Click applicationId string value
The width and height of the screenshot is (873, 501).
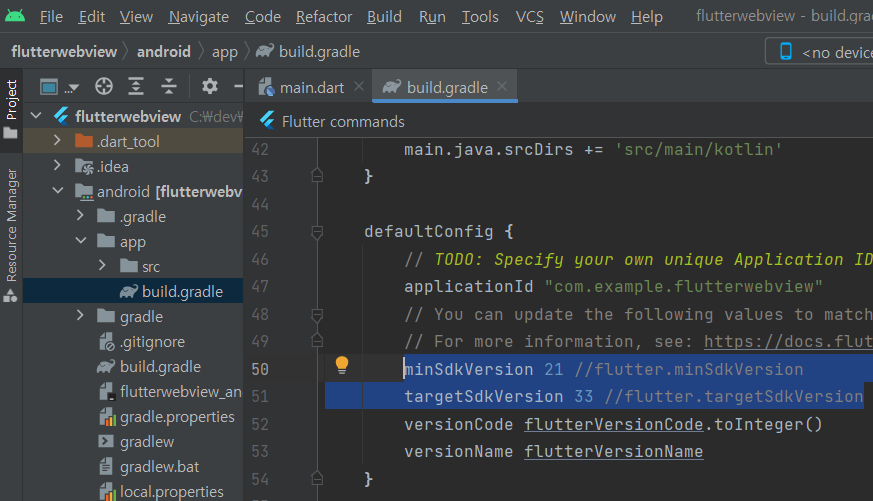point(684,287)
